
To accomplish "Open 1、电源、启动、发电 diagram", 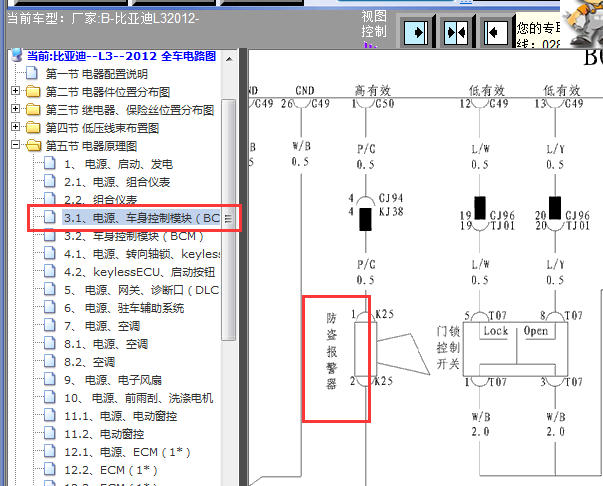I will [x=119, y=164].
